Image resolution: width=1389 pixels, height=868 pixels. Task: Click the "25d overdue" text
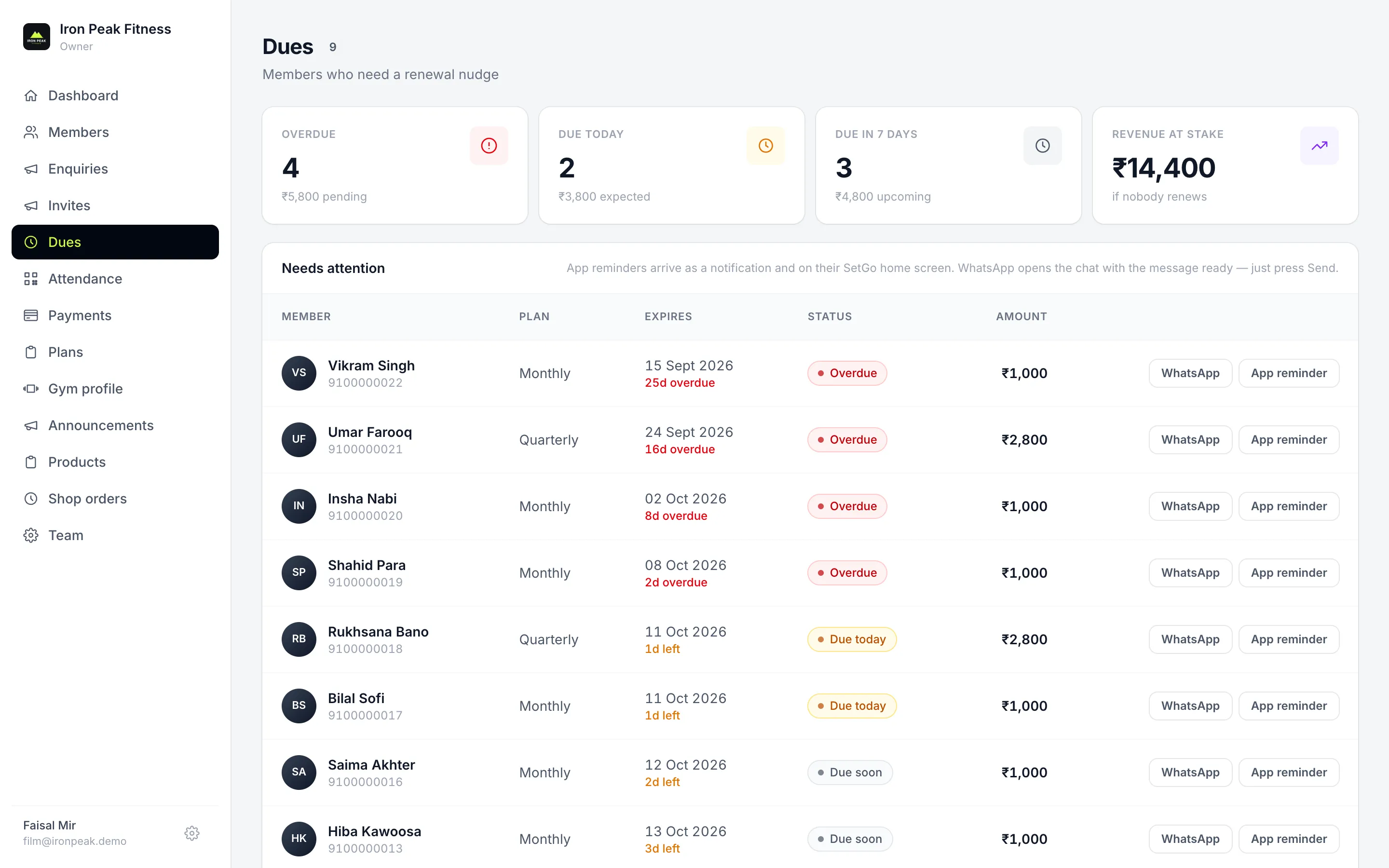pos(680,383)
